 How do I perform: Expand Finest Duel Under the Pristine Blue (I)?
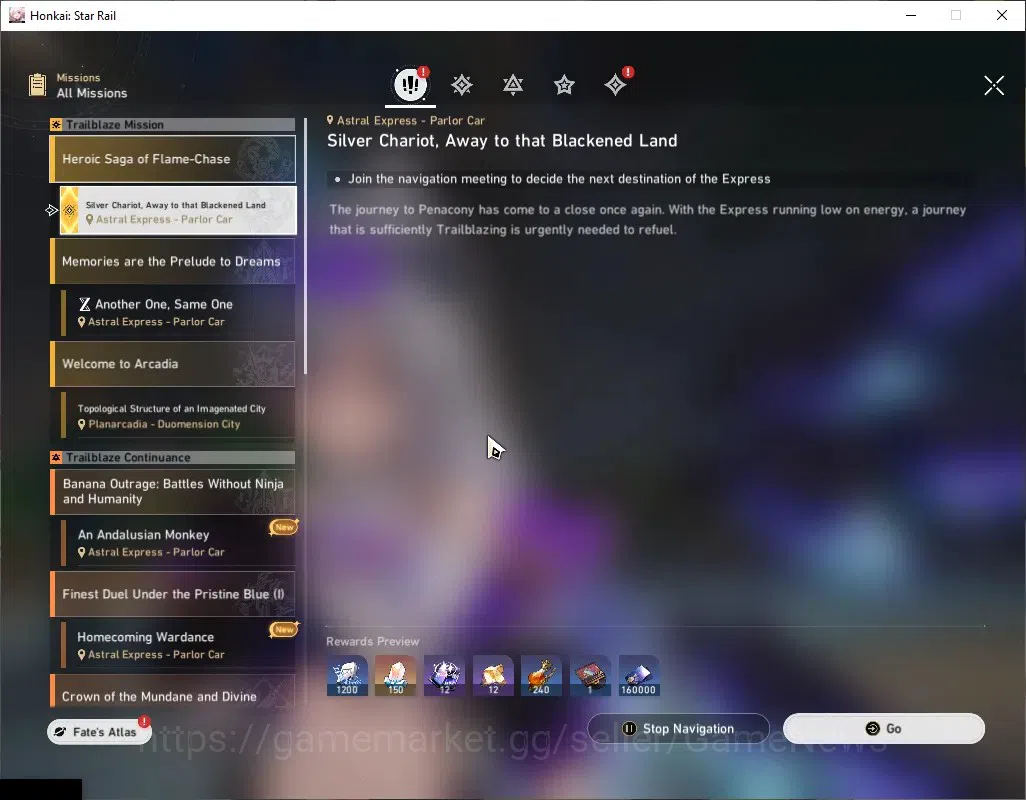173,594
